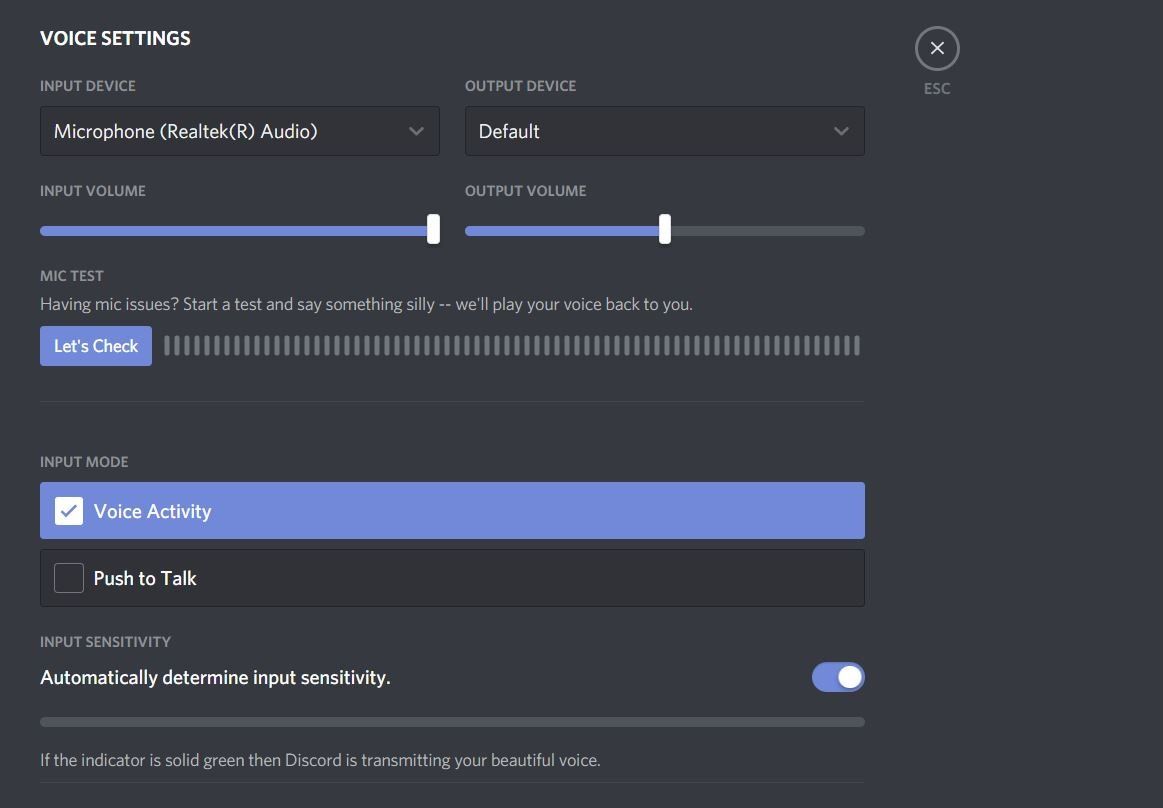
Task: Click the mic test level indicator bars
Action: click(510, 345)
